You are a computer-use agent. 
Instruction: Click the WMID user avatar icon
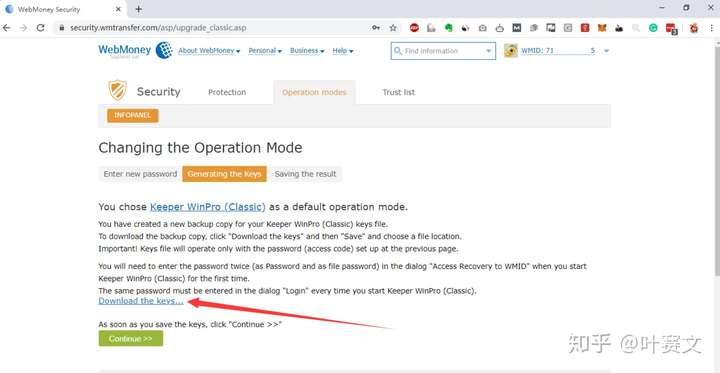click(x=511, y=51)
